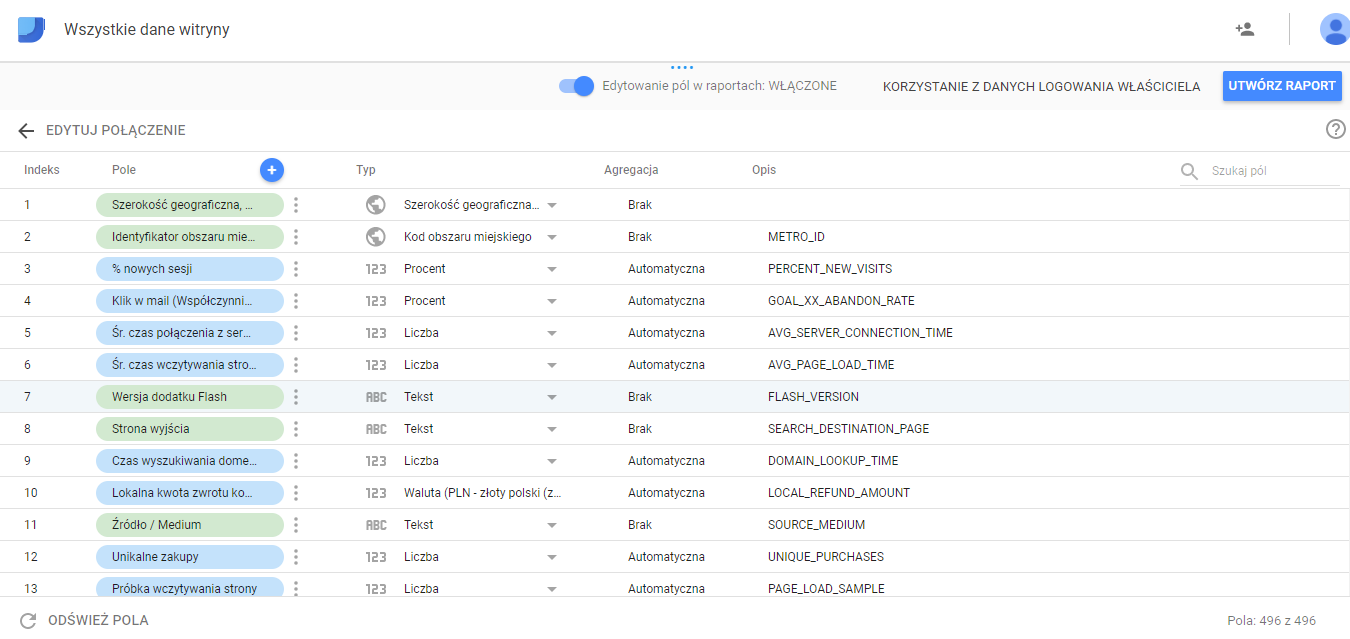Click the blue plus icon to add field
The image size is (1350, 639).
[x=271, y=170]
